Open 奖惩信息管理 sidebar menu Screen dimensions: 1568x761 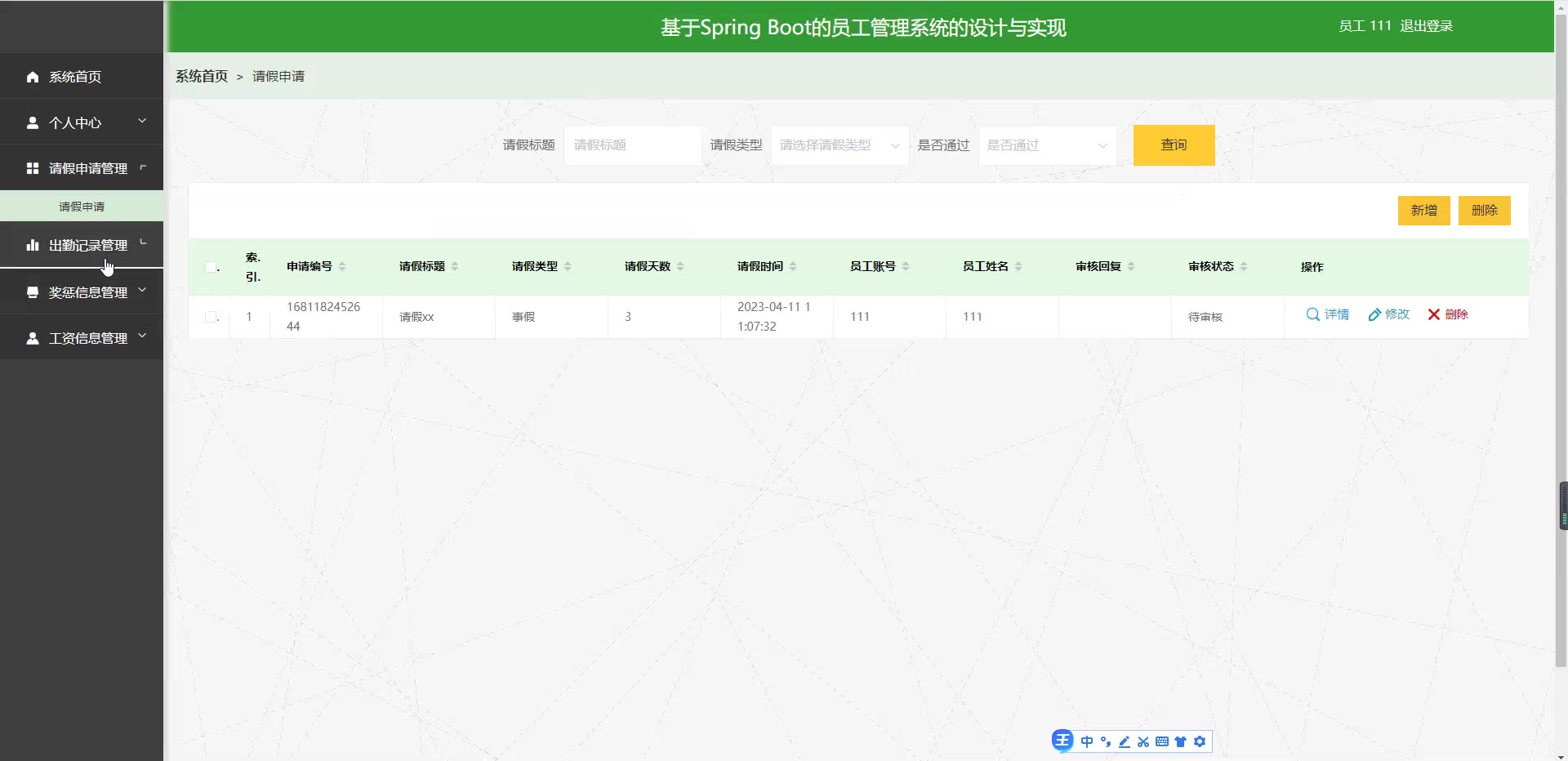82,292
